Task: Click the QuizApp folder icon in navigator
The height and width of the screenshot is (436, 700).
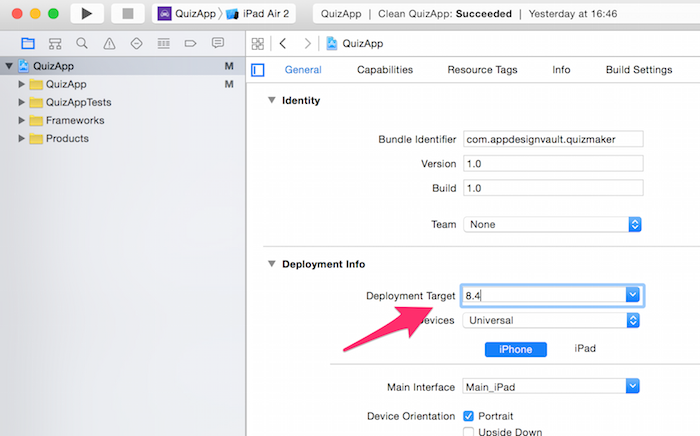Action: pos(36,84)
